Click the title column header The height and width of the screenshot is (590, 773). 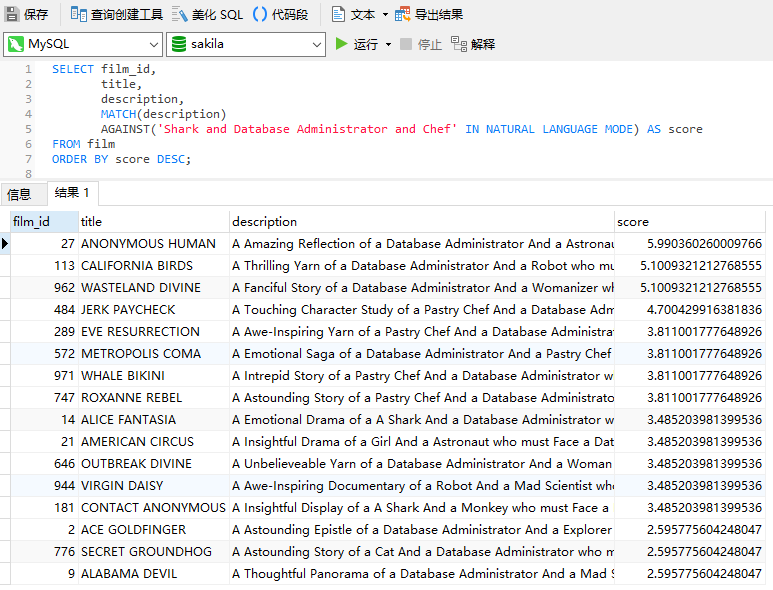[154, 222]
